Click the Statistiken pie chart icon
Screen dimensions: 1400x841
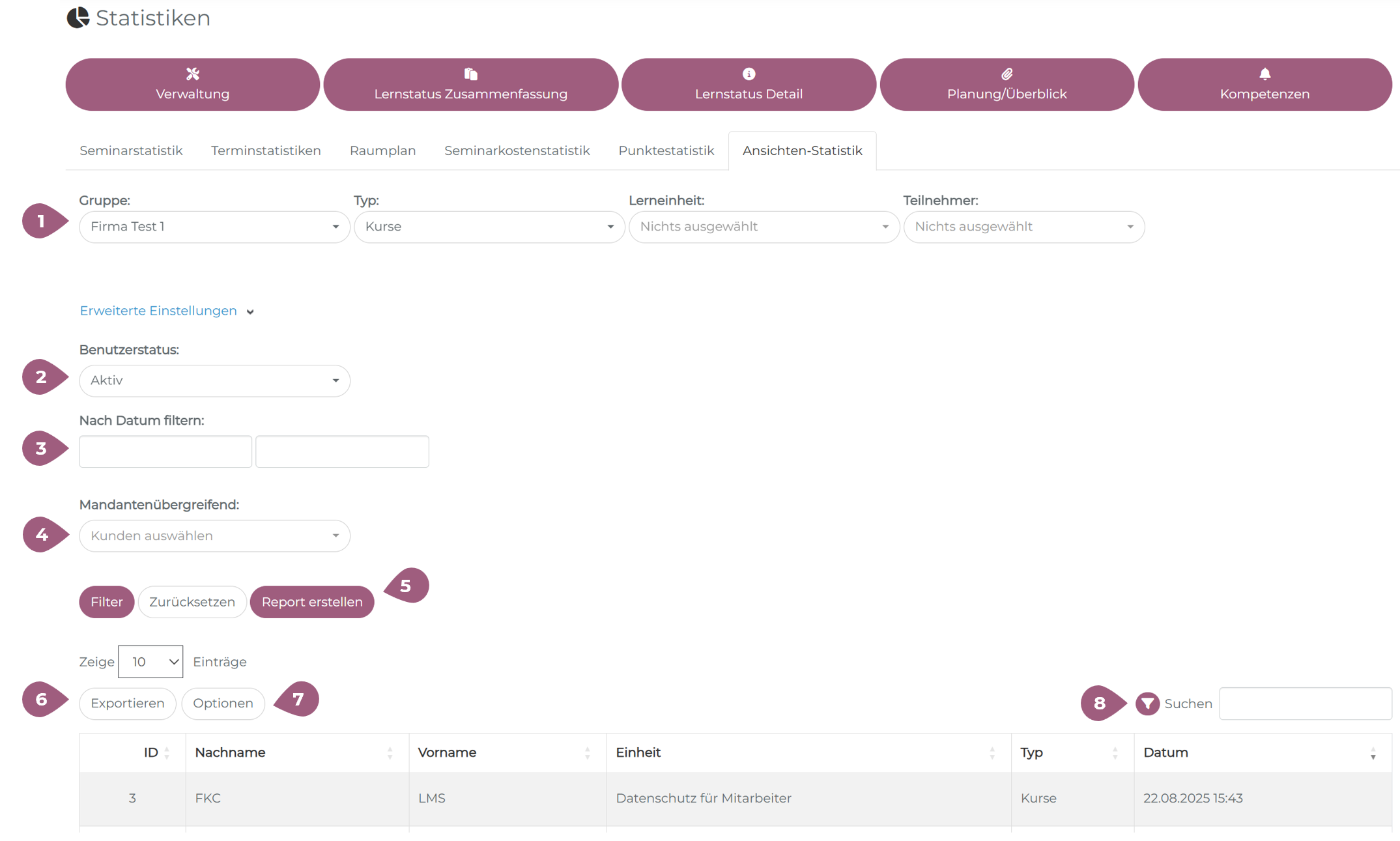(78, 18)
